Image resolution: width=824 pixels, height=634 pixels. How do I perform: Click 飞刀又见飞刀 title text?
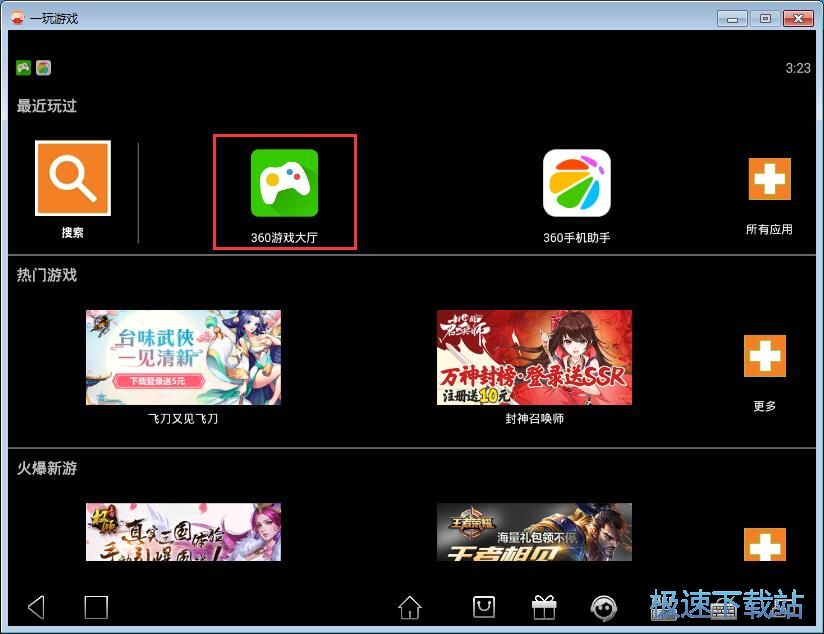183,418
